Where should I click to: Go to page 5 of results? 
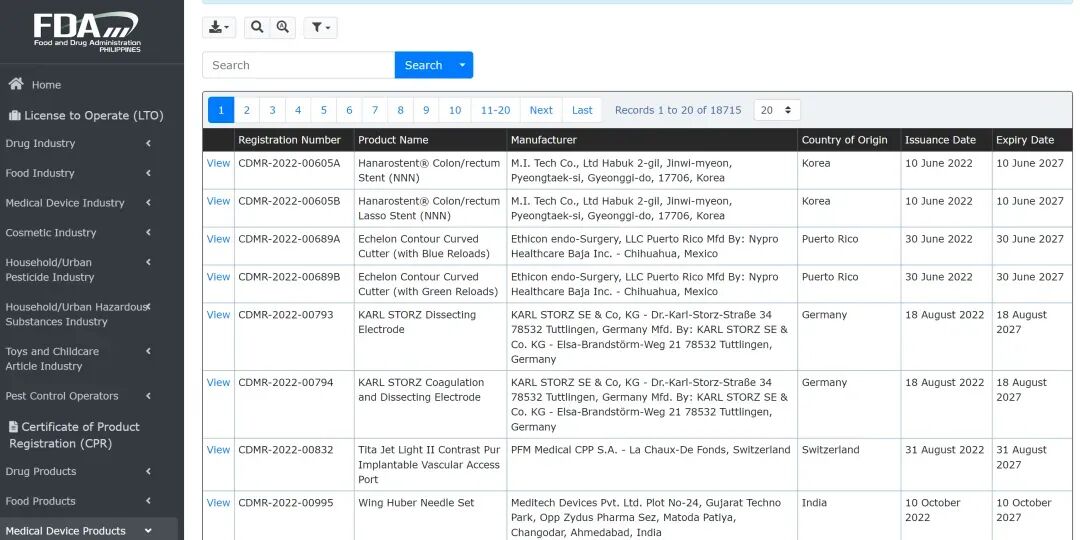[323, 110]
